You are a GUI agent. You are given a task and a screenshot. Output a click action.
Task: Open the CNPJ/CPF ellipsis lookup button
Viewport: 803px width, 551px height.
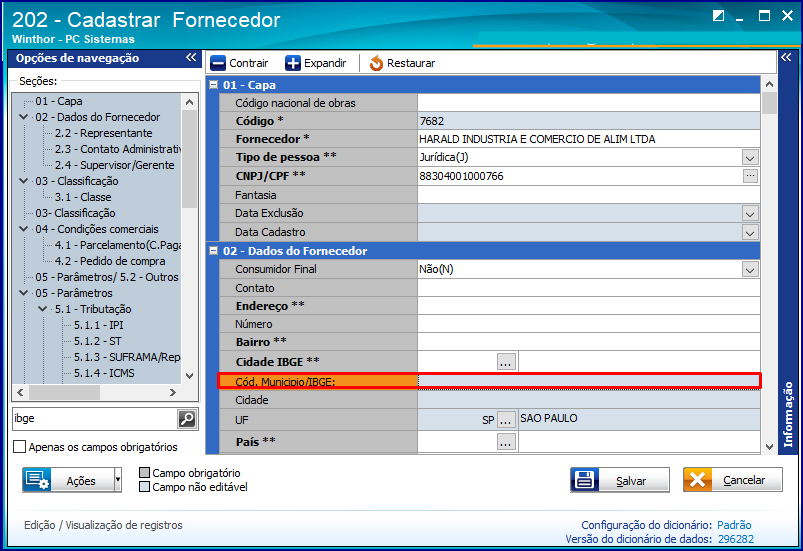[x=750, y=176]
